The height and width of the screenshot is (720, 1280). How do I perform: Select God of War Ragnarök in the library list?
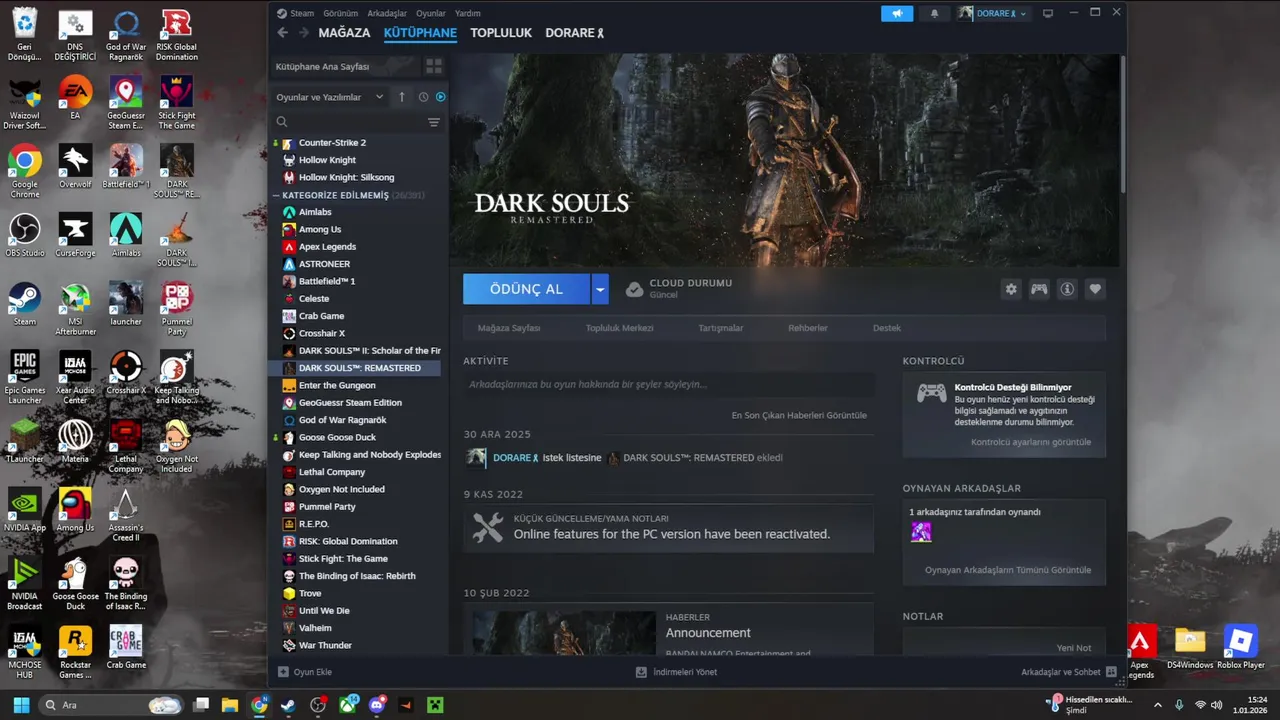coord(342,420)
